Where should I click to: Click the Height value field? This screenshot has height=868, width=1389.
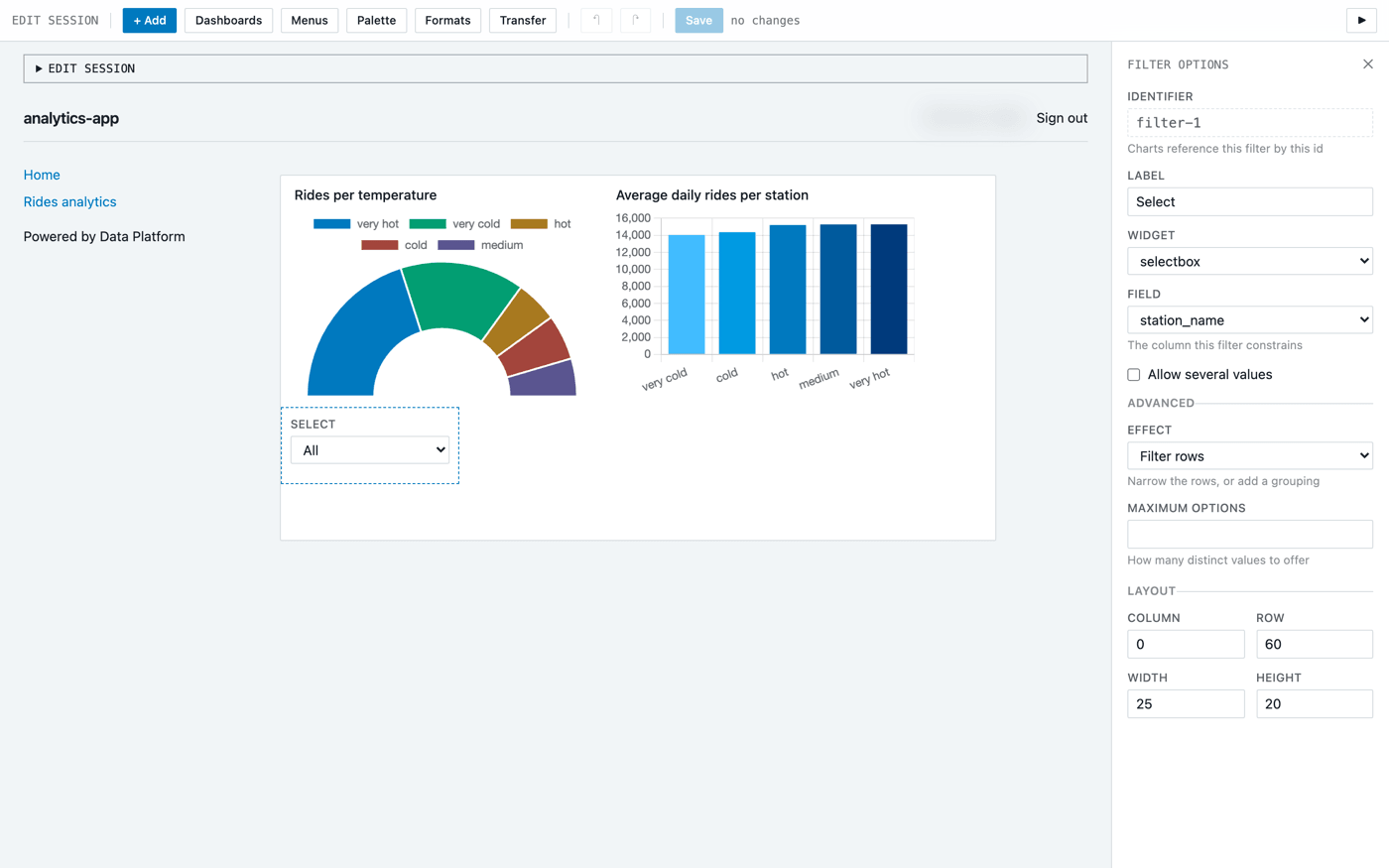coord(1315,703)
